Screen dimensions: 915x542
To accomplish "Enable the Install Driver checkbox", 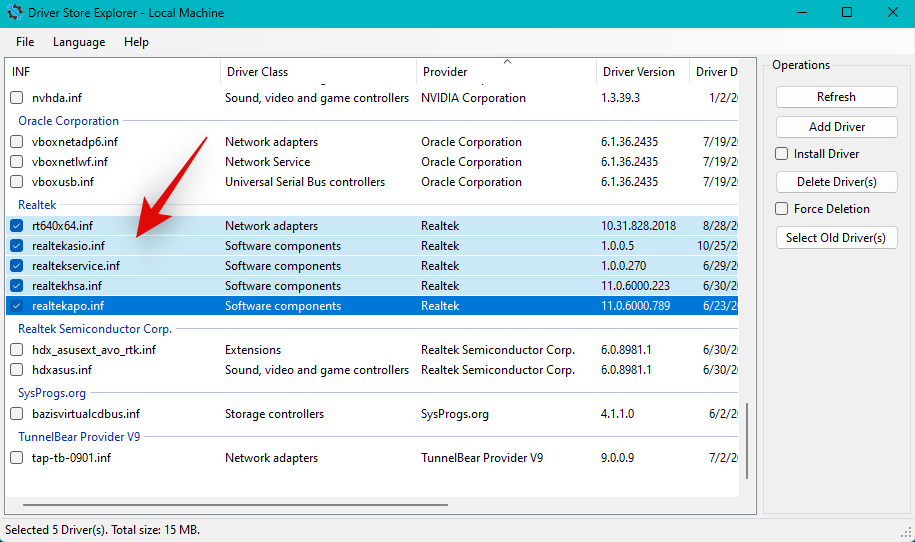I will 782,154.
